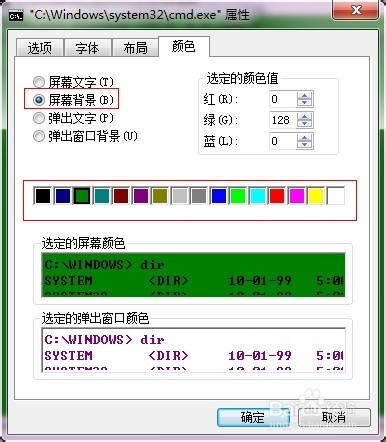The image size is (386, 442).
Task: Pick the bright green lime swatch
Action: [x=238, y=196]
